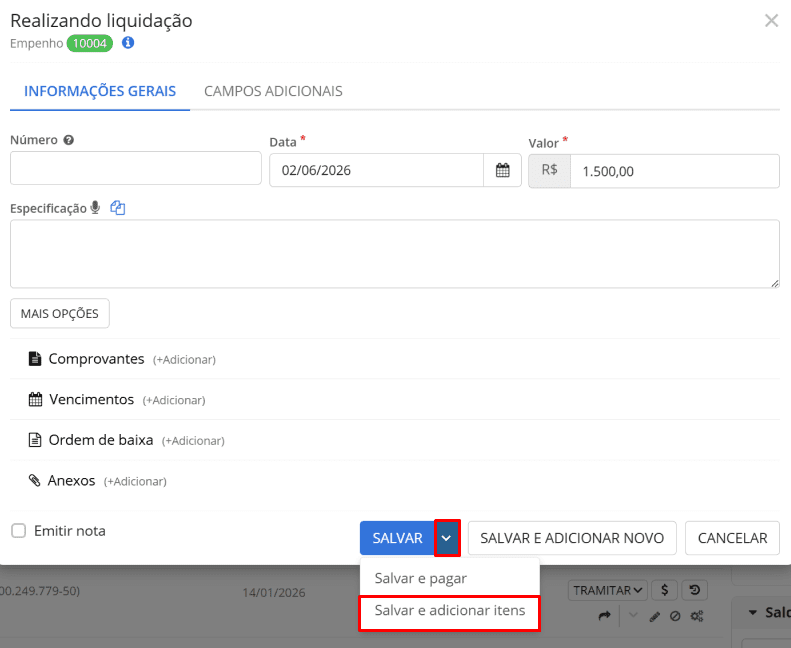Click the Vencimentos calendar icon
791x648 pixels.
35,400
